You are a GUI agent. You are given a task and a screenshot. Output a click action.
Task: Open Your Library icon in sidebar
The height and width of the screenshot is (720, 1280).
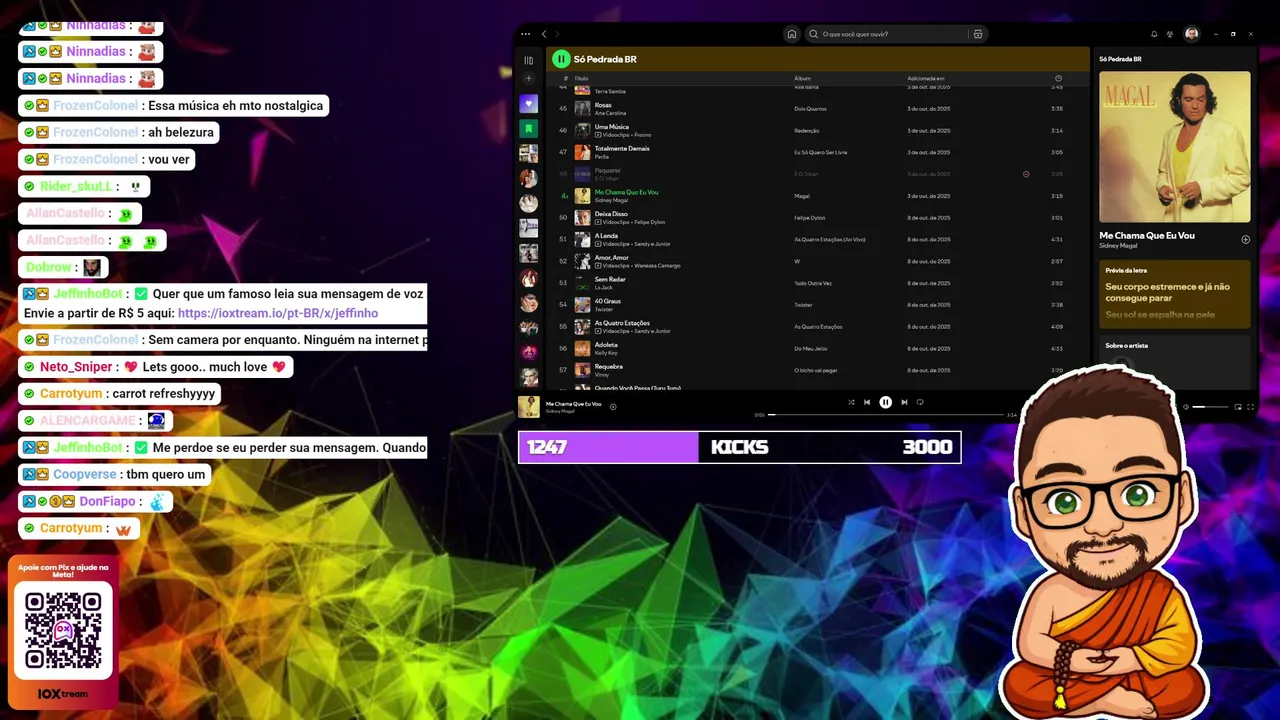[529, 60]
